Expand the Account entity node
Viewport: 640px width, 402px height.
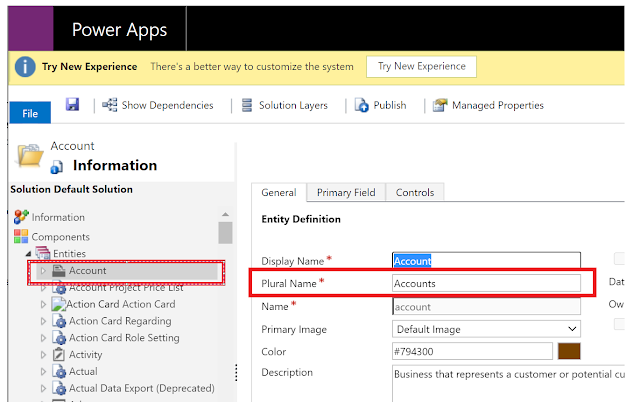click(43, 271)
